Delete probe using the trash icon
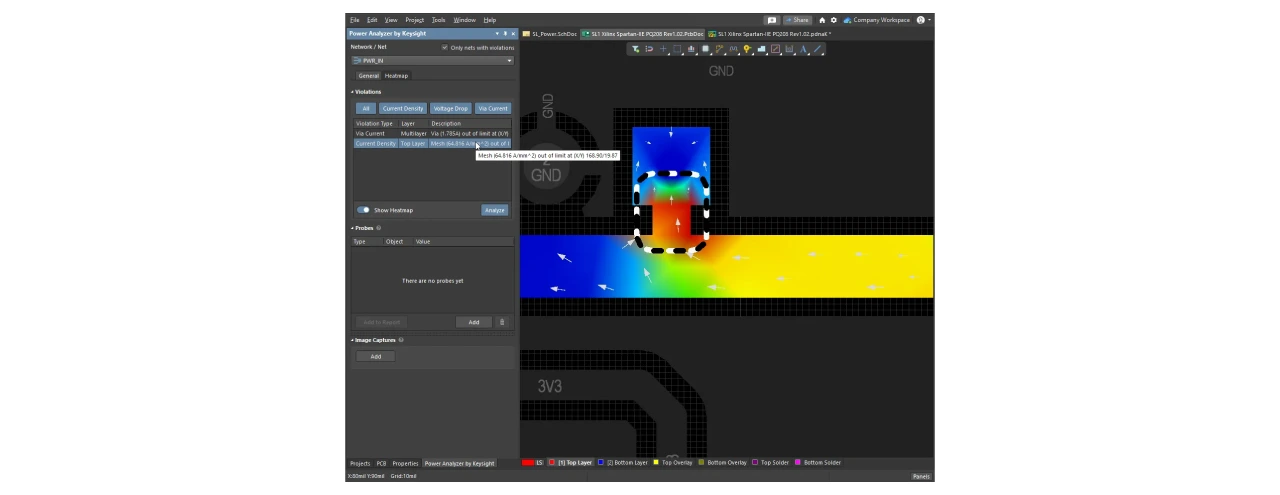Screen dimensions: 1280x495 click(502, 322)
